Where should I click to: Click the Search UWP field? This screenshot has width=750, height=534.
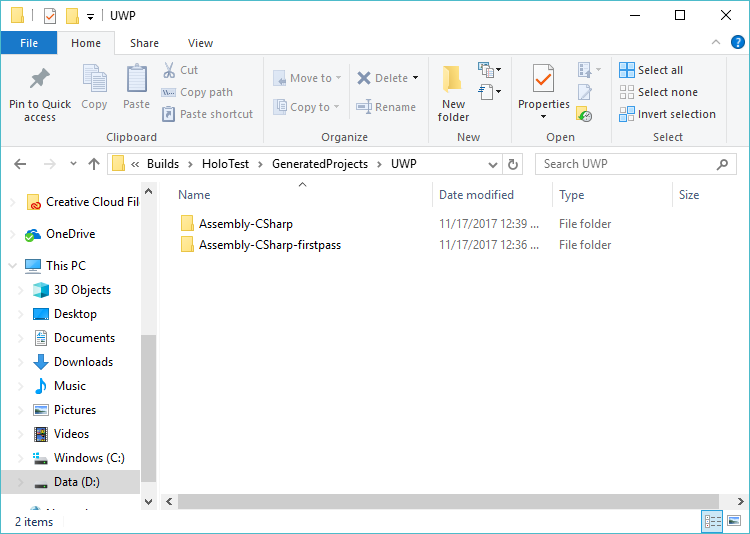tap(636, 164)
